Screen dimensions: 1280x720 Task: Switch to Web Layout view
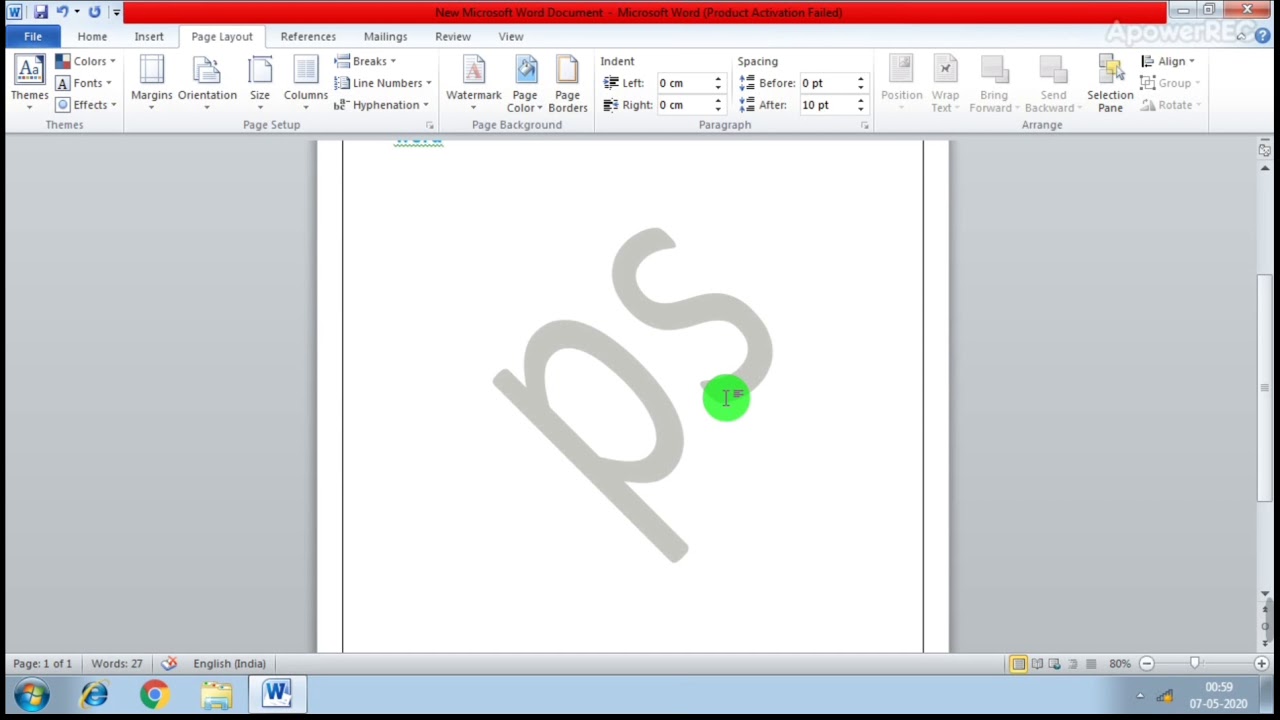pos(1055,664)
